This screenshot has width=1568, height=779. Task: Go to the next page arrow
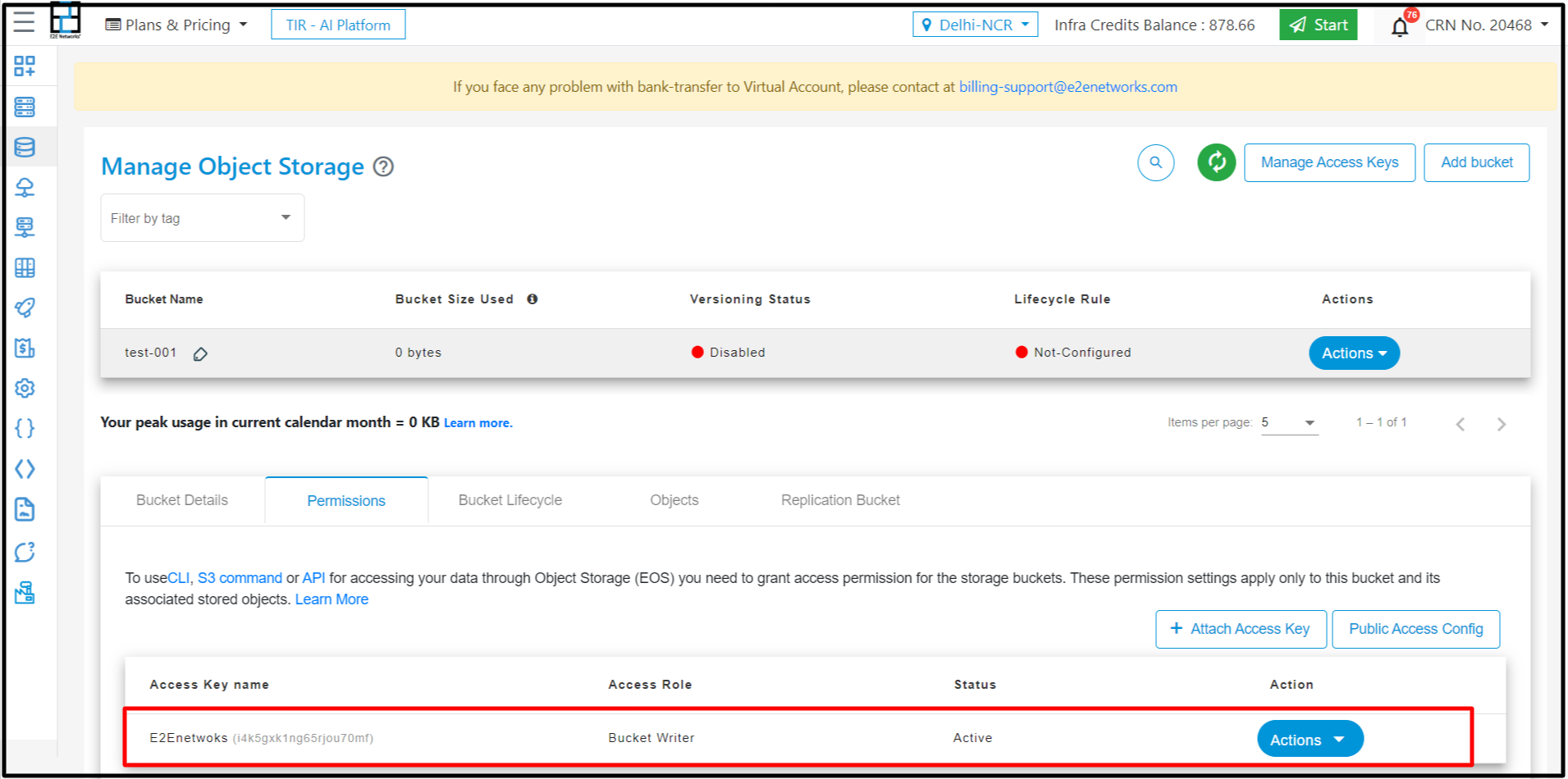pos(1501,424)
